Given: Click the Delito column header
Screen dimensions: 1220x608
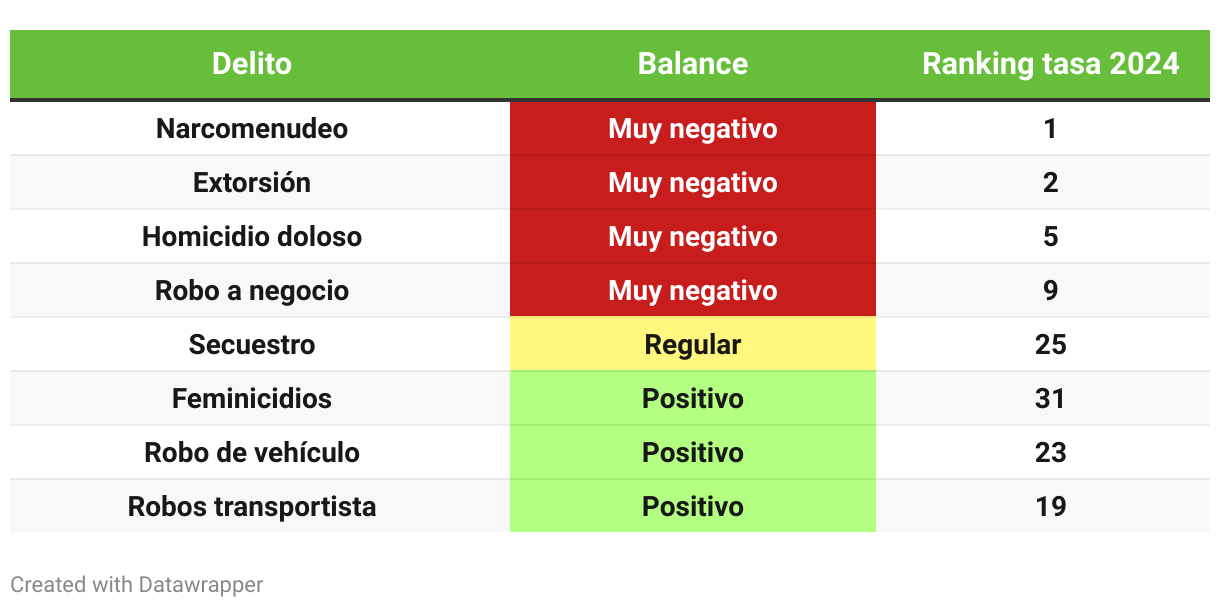Looking at the screenshot, I should point(252,64).
